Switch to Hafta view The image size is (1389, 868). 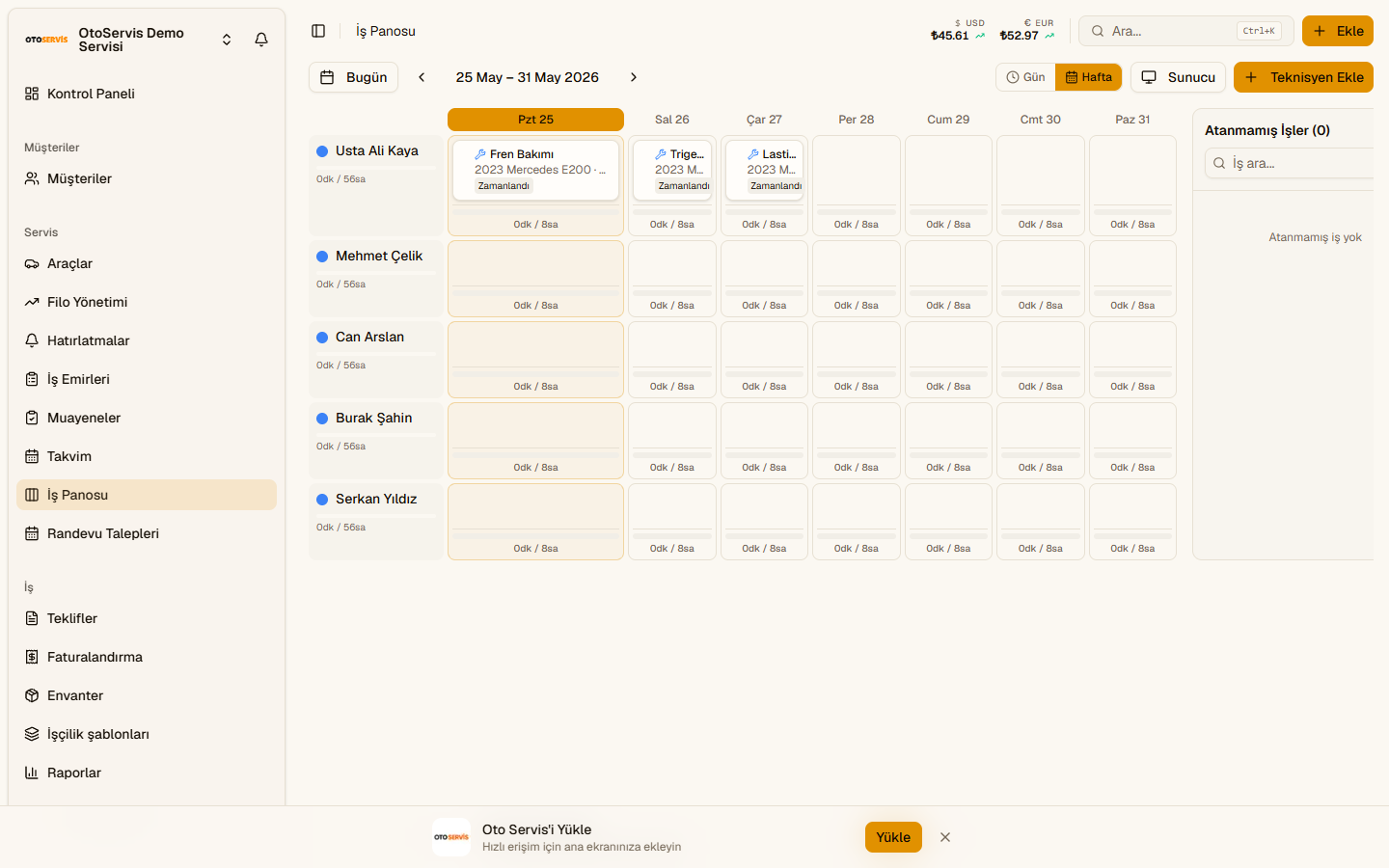pos(1088,77)
